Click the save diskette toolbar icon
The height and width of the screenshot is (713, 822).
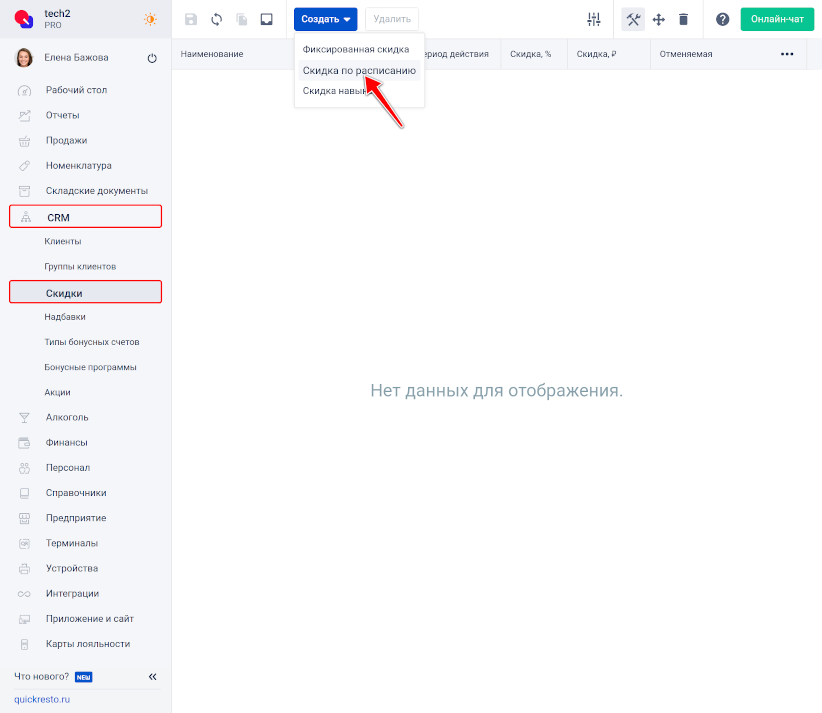click(191, 19)
